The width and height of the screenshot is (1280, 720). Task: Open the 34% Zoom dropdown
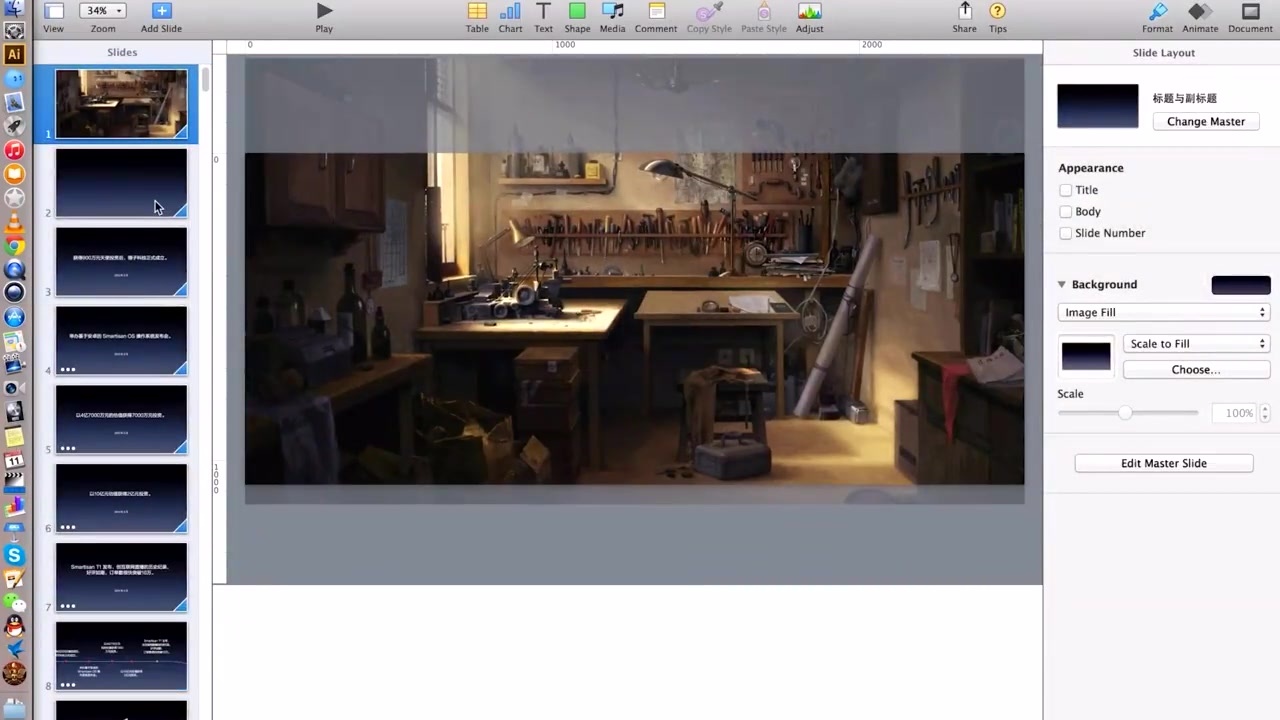pyautogui.click(x=103, y=11)
